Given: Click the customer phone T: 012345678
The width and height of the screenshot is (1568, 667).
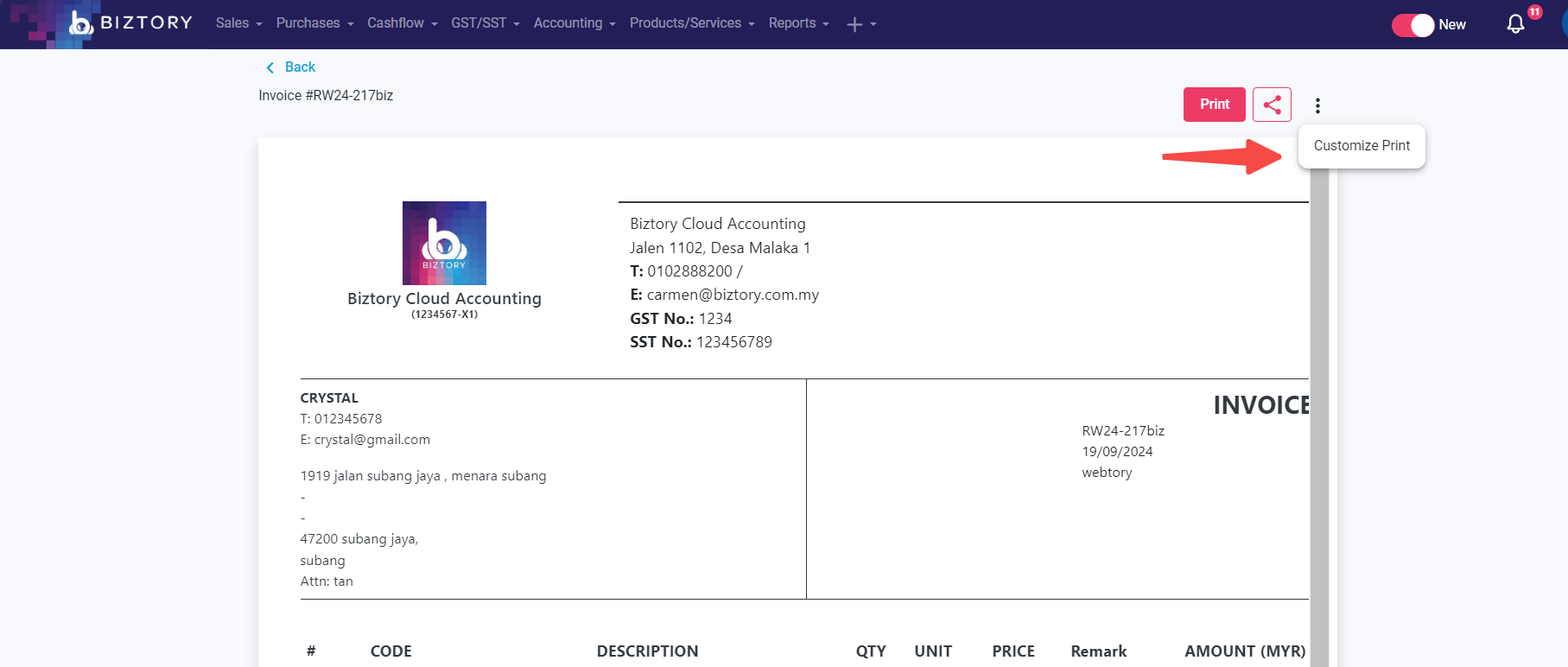Looking at the screenshot, I should tap(341, 419).
